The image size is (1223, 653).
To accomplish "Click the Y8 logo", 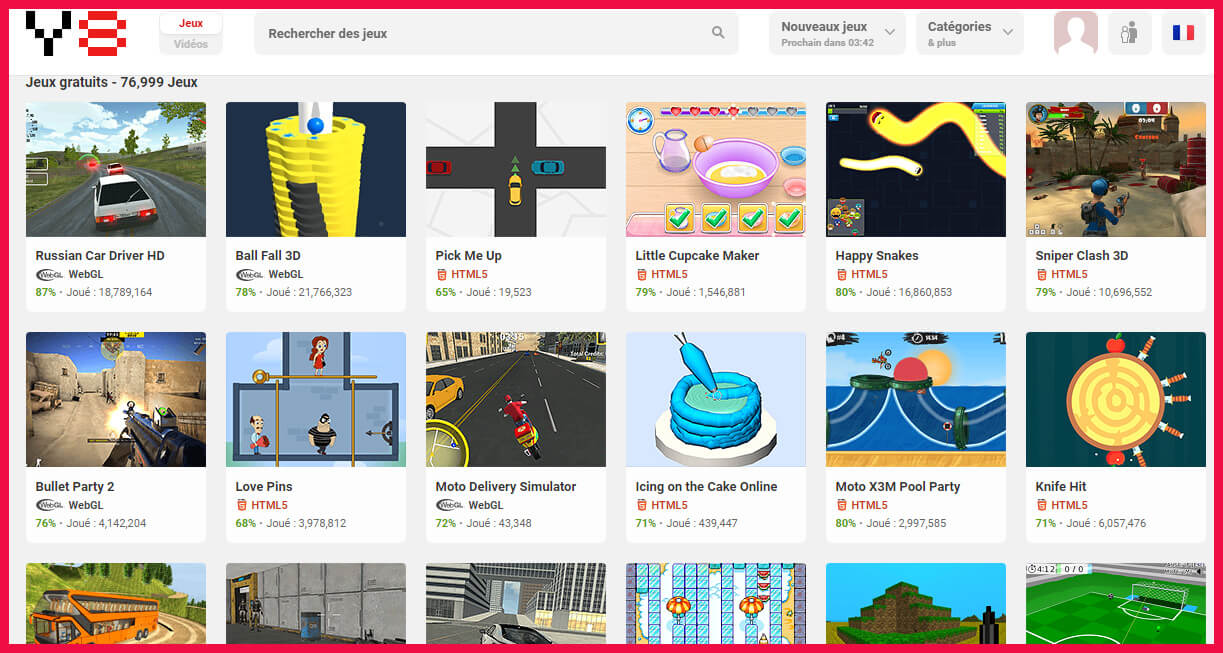I will (x=75, y=33).
